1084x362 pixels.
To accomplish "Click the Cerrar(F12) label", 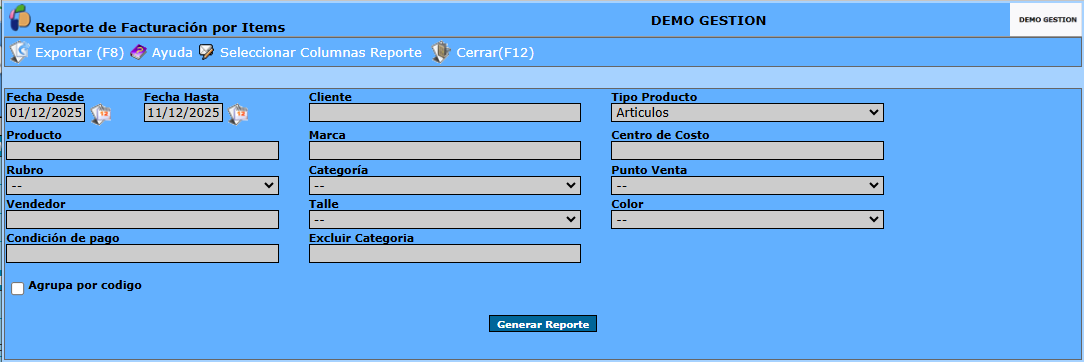I will coord(495,53).
